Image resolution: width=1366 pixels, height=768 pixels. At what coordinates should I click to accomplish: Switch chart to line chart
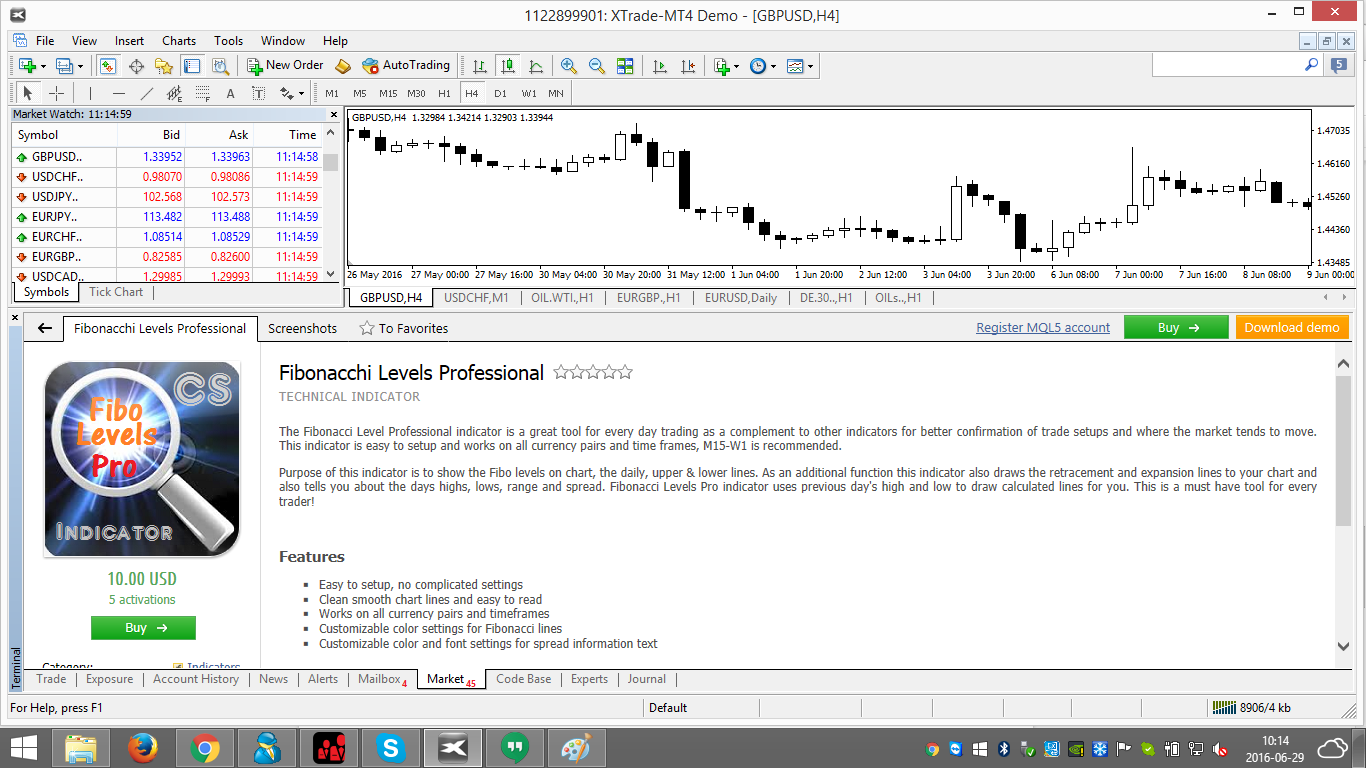pyautogui.click(x=536, y=66)
